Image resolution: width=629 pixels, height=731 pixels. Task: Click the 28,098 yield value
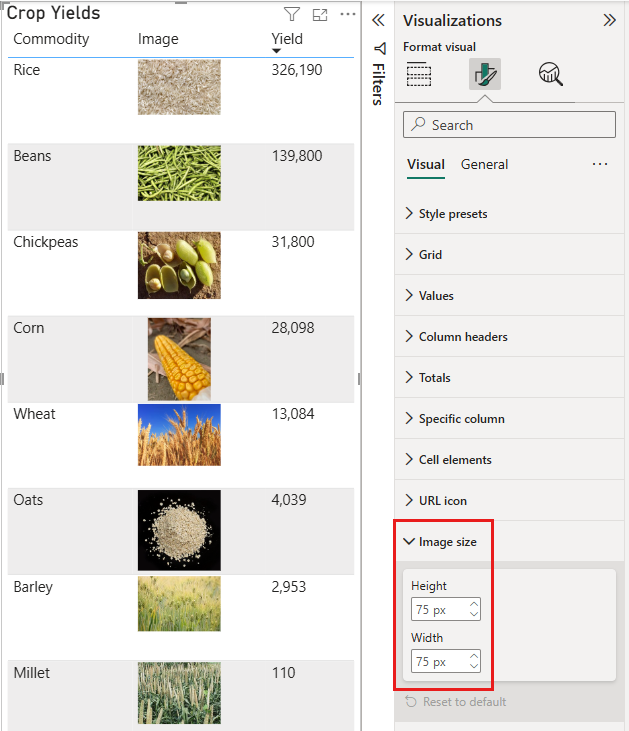coord(293,328)
